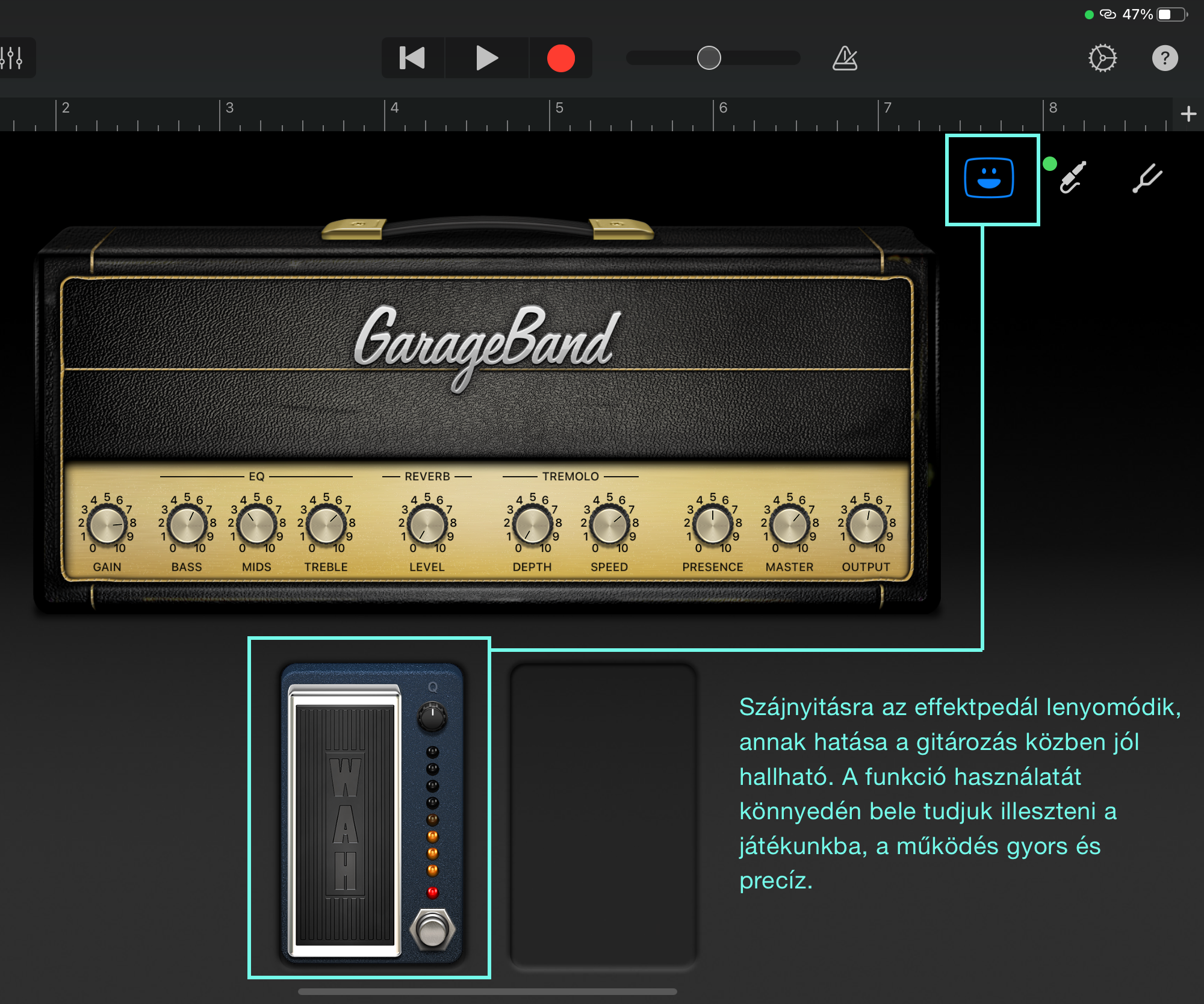The height and width of the screenshot is (1004, 1204).
Task: Click the empty stompbox slot
Action: point(603,816)
